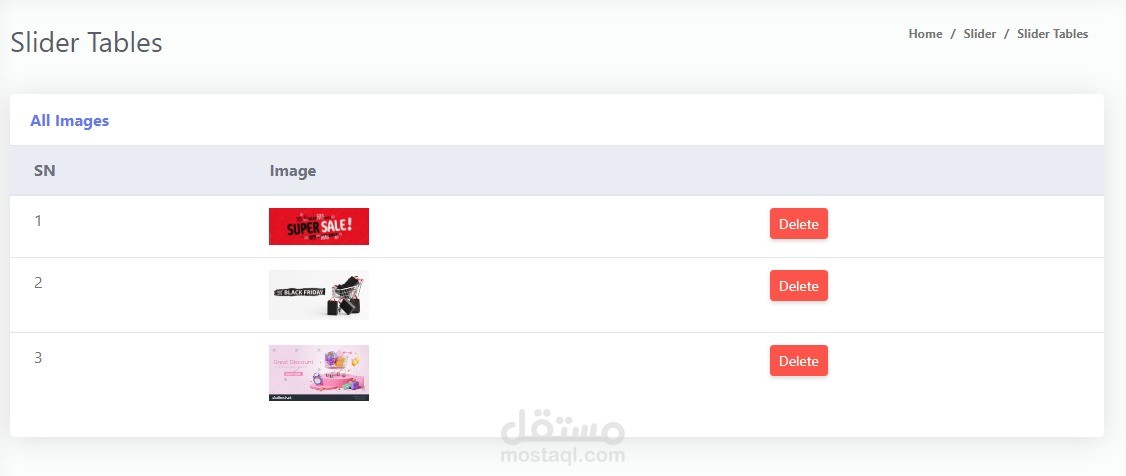Click the Slider Tables page title
This screenshot has width=1126, height=476.
(x=86, y=42)
